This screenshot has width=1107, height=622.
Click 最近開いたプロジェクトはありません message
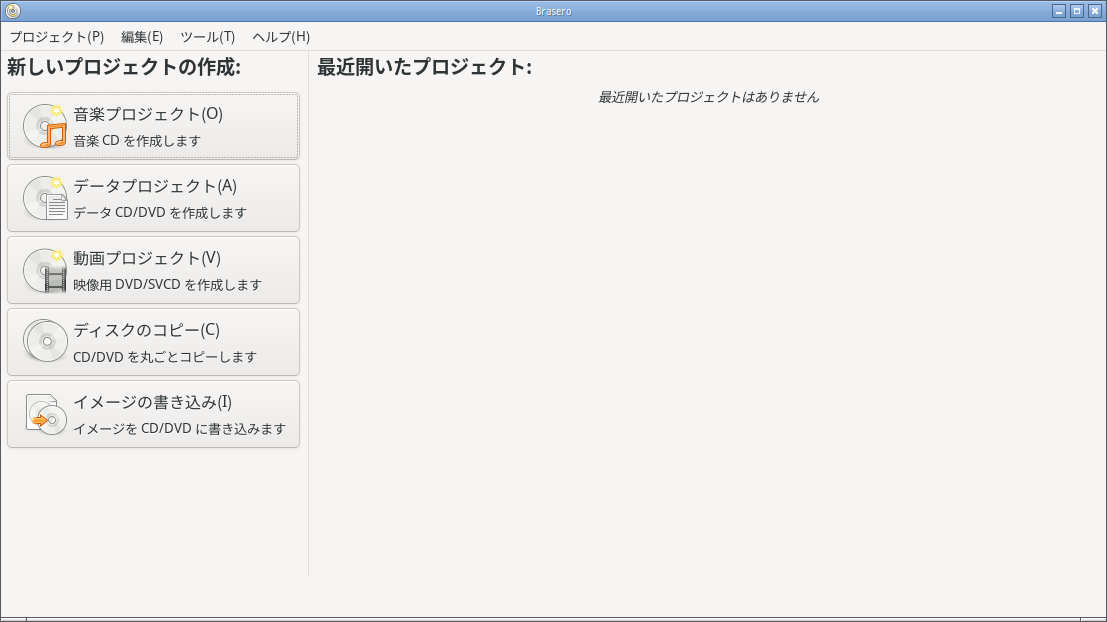709,97
